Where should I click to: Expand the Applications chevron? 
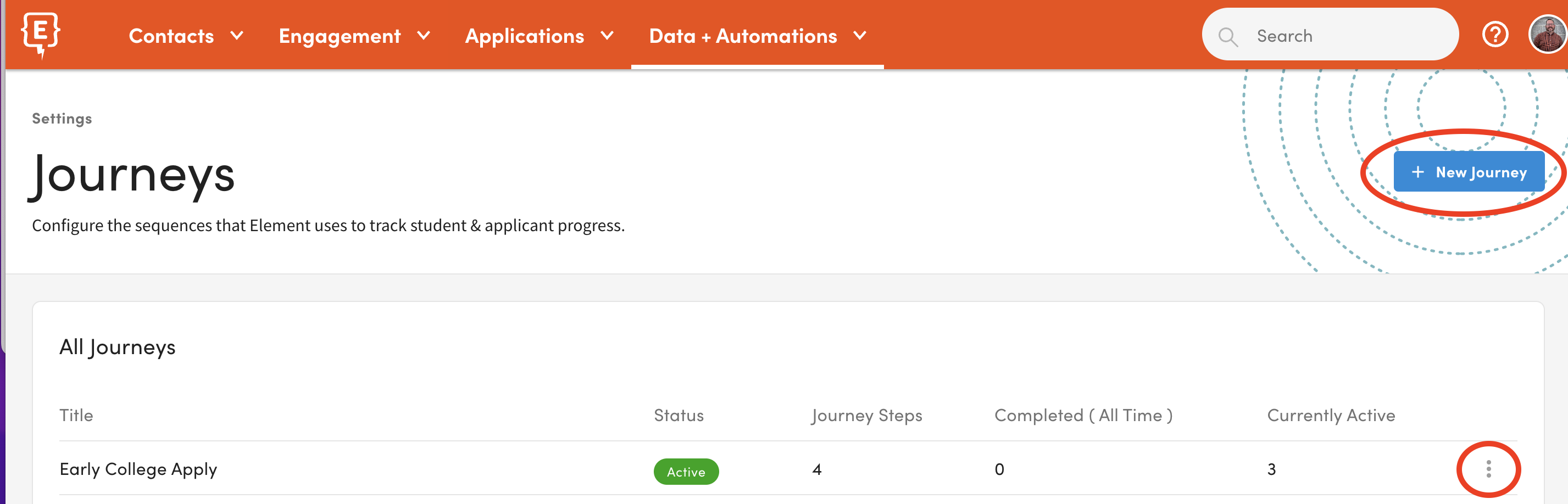(x=608, y=36)
